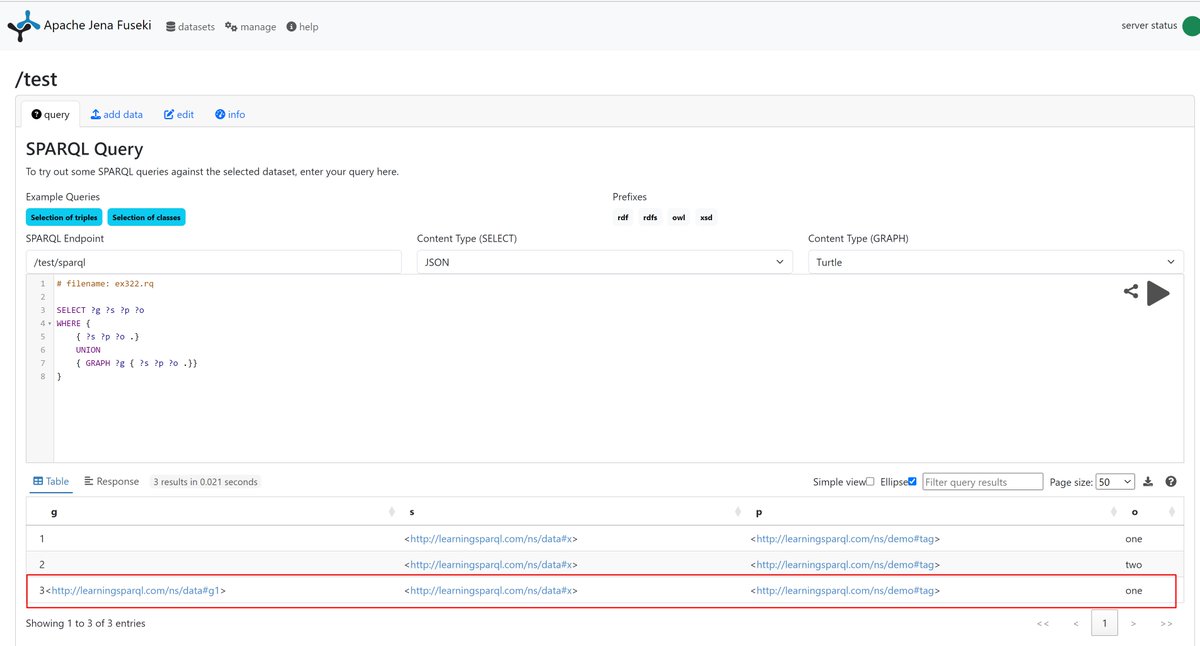Insert the xsd prefix
Screen dimensions: 1200x646
click(x=706, y=217)
